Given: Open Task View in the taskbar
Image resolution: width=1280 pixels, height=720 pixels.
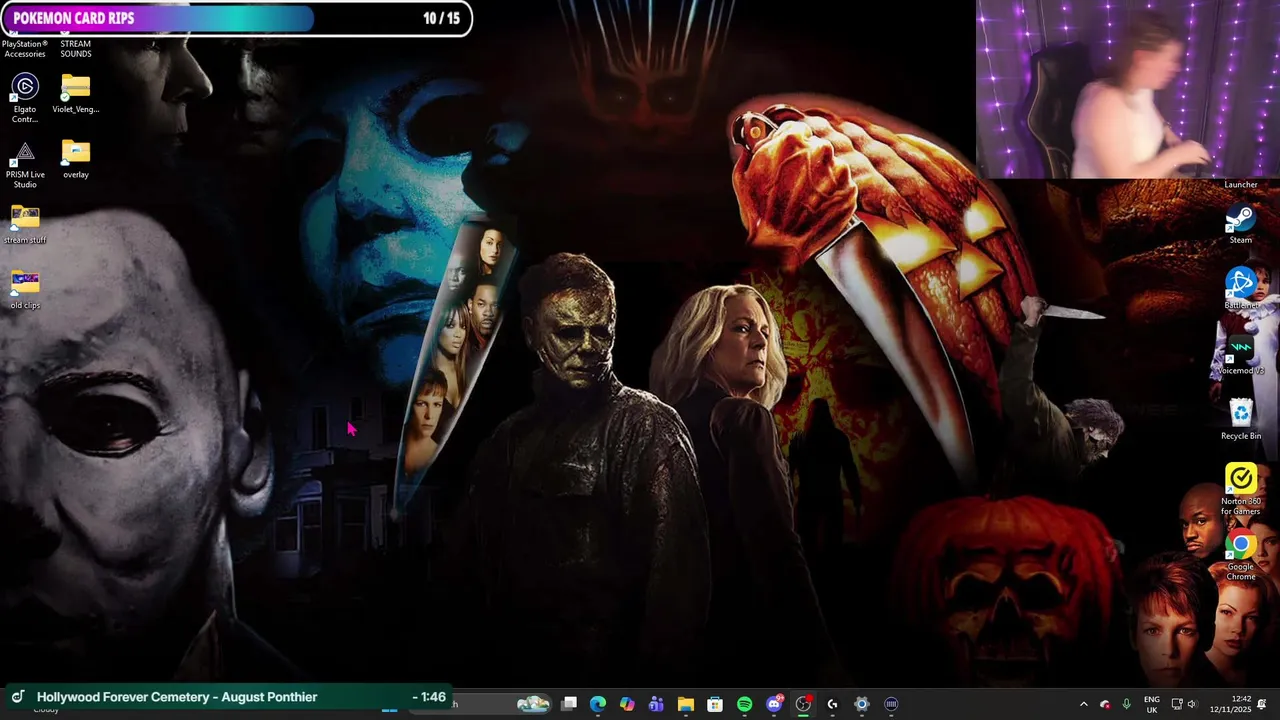Looking at the screenshot, I should pos(569,704).
